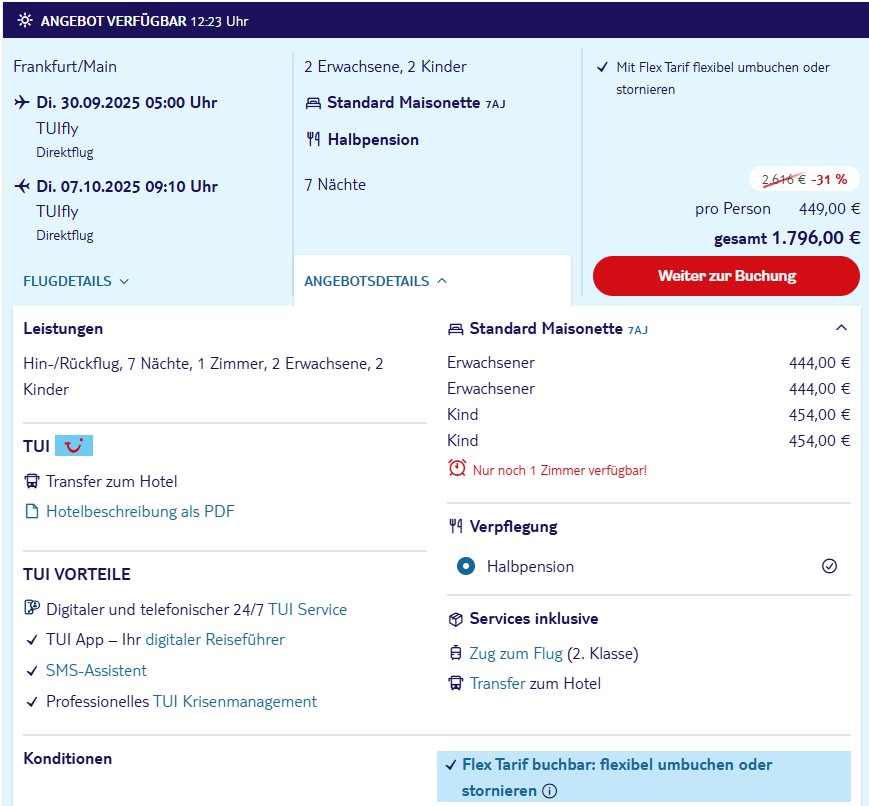Click the Flex Tarif buchbar banner text

[617, 778]
